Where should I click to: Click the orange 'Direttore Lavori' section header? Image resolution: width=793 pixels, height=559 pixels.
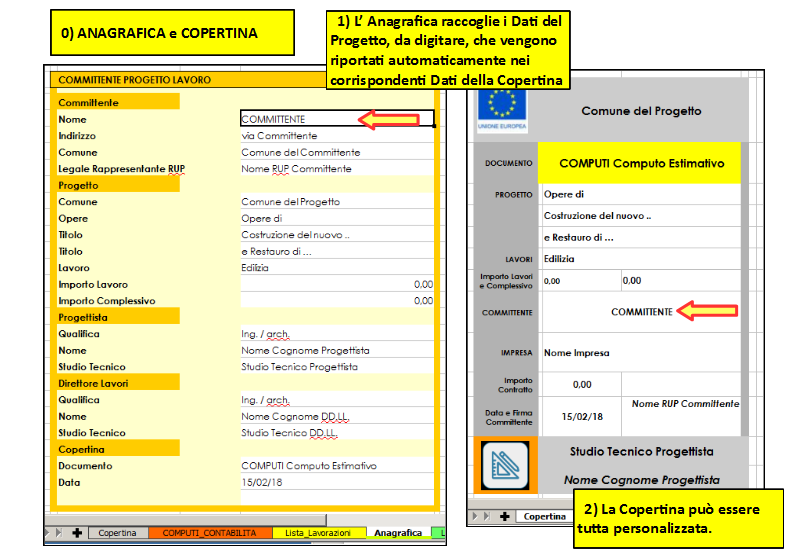(118, 383)
